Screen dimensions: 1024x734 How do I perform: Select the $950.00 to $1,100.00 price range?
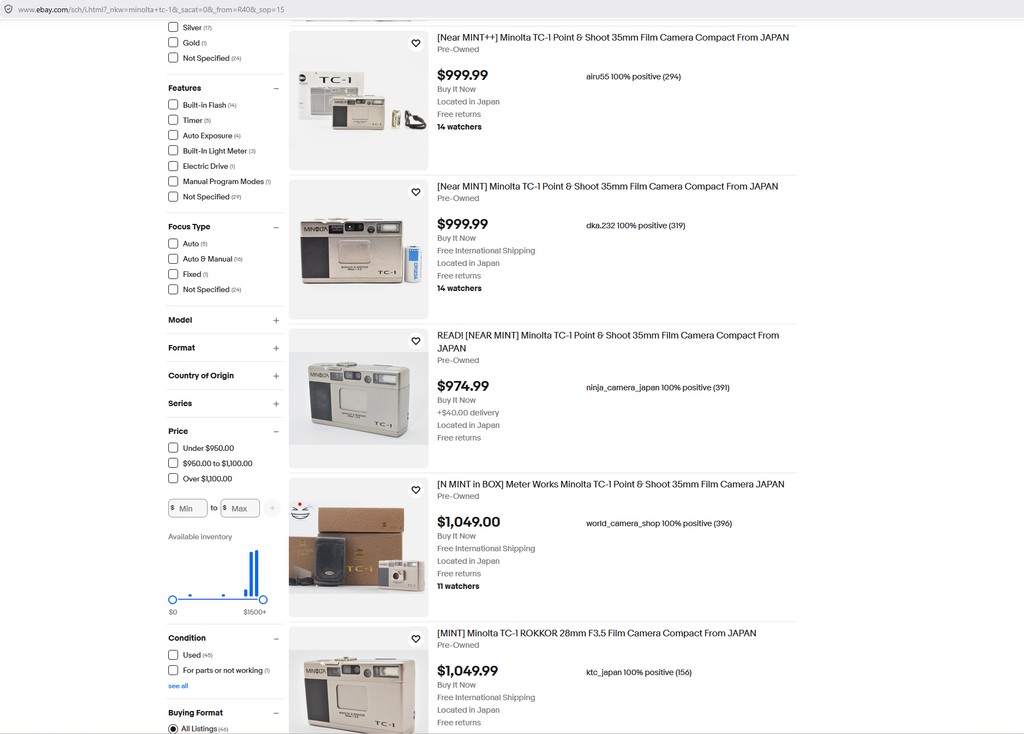pos(173,463)
